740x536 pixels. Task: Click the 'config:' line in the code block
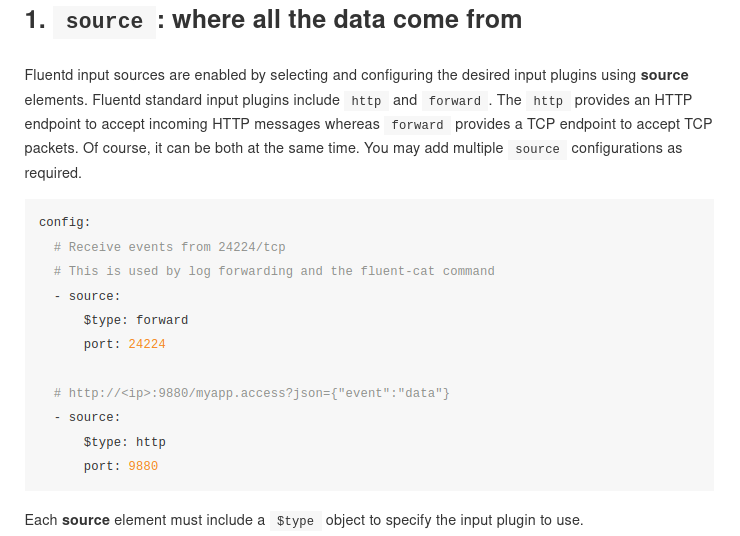[65, 222]
